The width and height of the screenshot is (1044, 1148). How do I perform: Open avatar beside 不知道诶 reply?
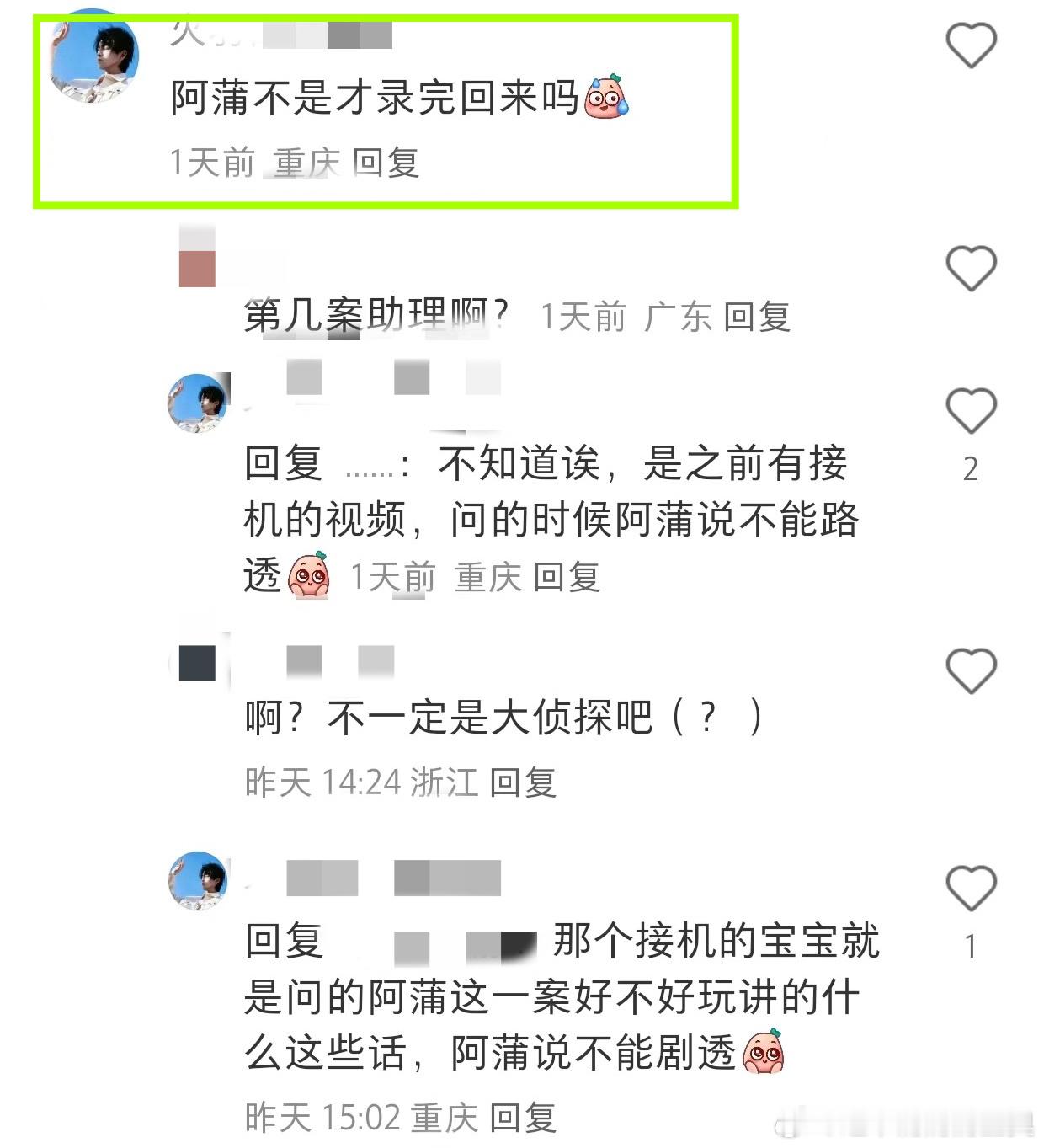[199, 403]
